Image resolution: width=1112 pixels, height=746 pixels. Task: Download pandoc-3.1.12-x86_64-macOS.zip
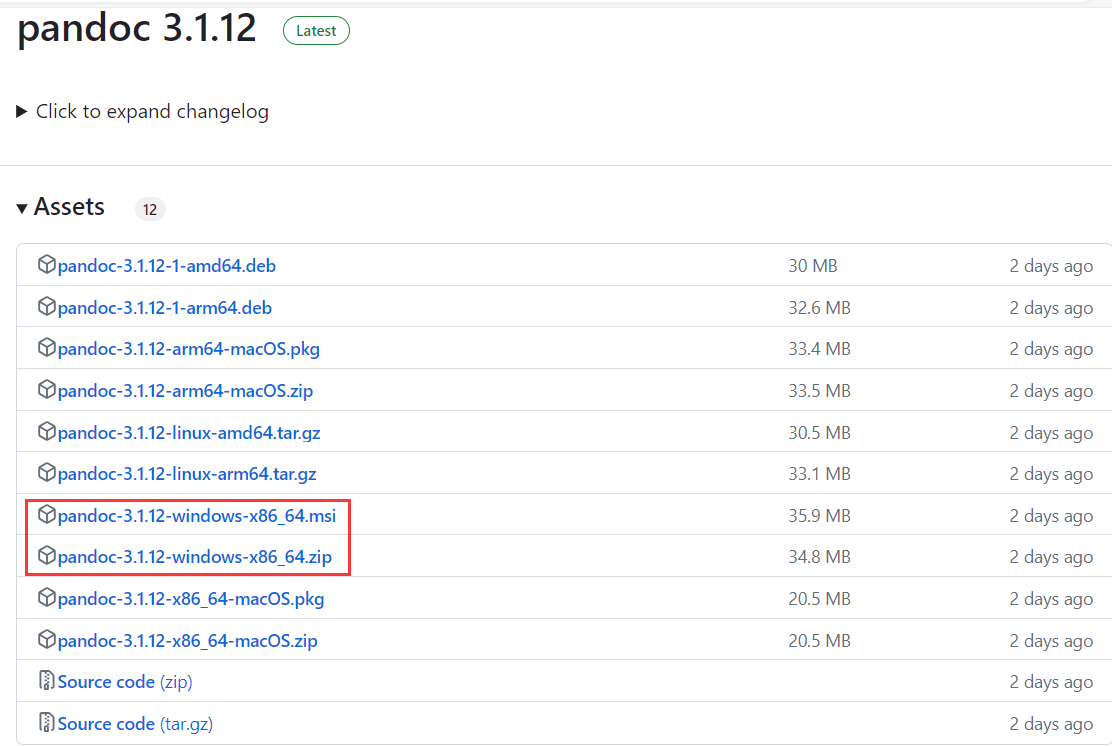188,641
